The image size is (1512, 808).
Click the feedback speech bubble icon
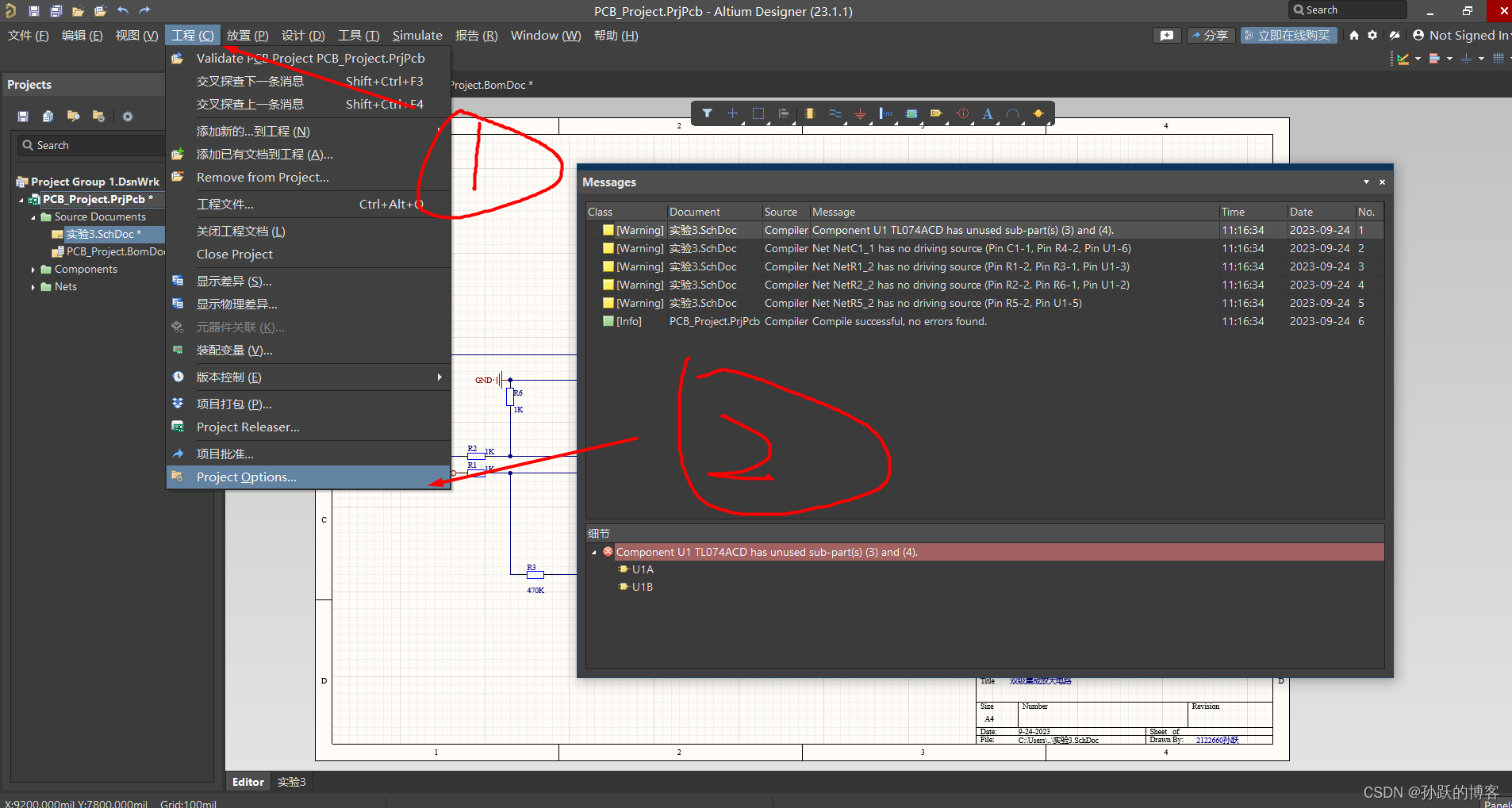click(1167, 36)
